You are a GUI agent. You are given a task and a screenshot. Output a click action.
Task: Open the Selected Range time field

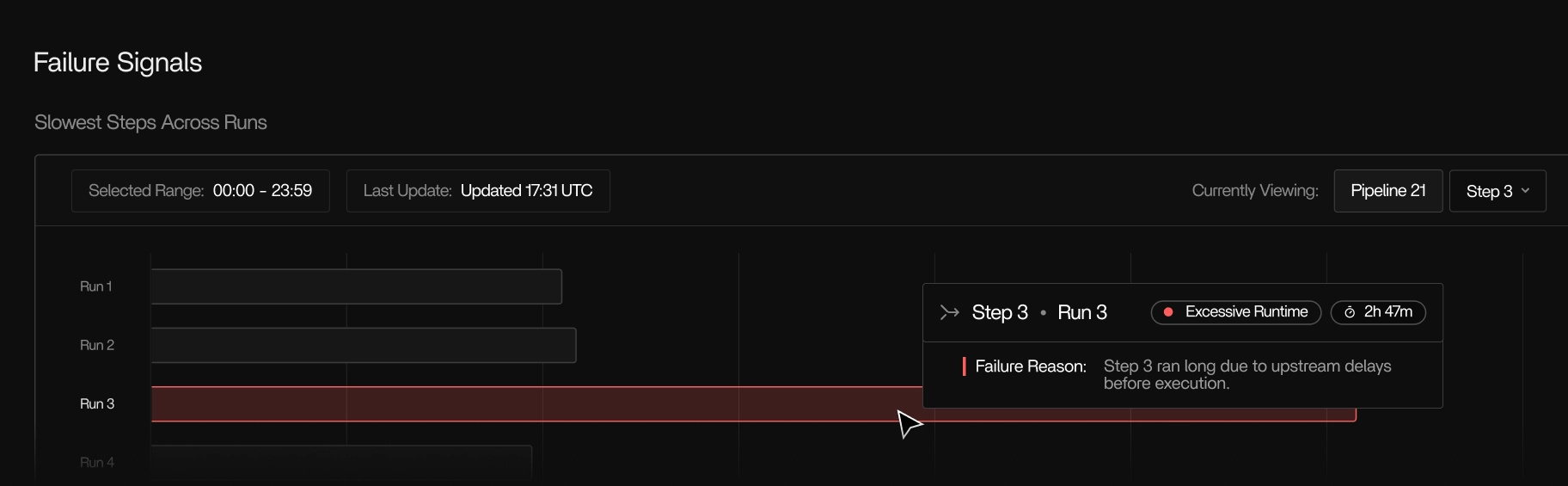point(200,191)
